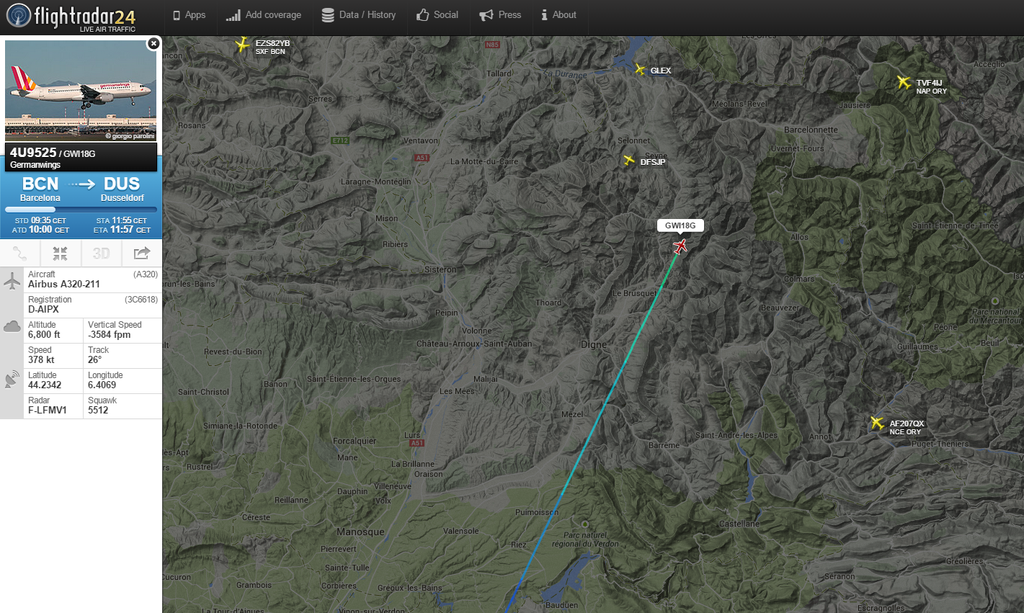Open the Apps menu
The image size is (1024, 613).
(x=189, y=15)
